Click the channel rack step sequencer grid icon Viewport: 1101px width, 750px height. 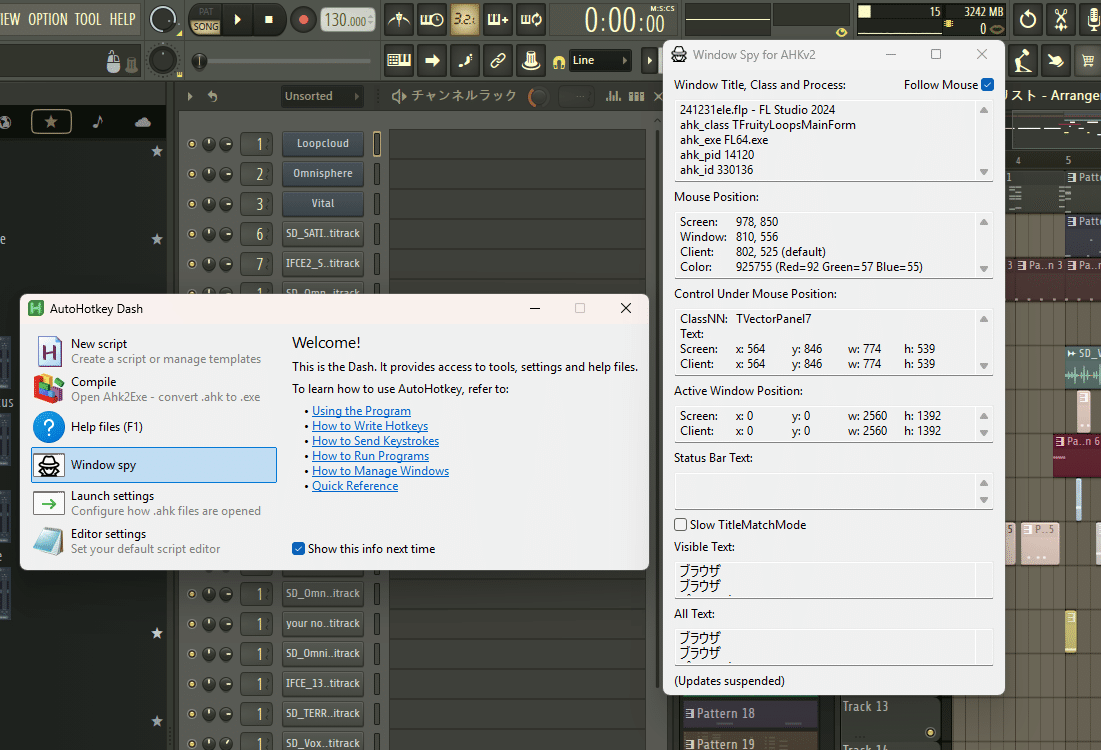636,96
